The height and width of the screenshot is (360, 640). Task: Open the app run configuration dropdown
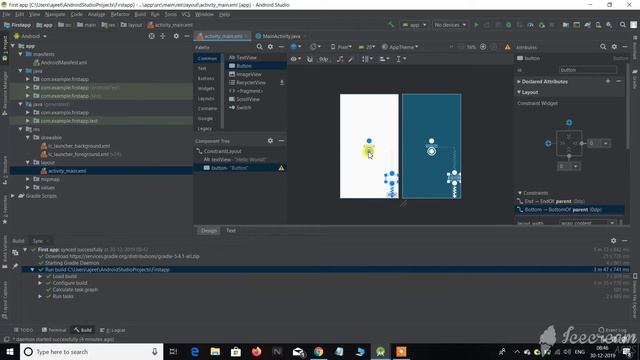click(414, 25)
